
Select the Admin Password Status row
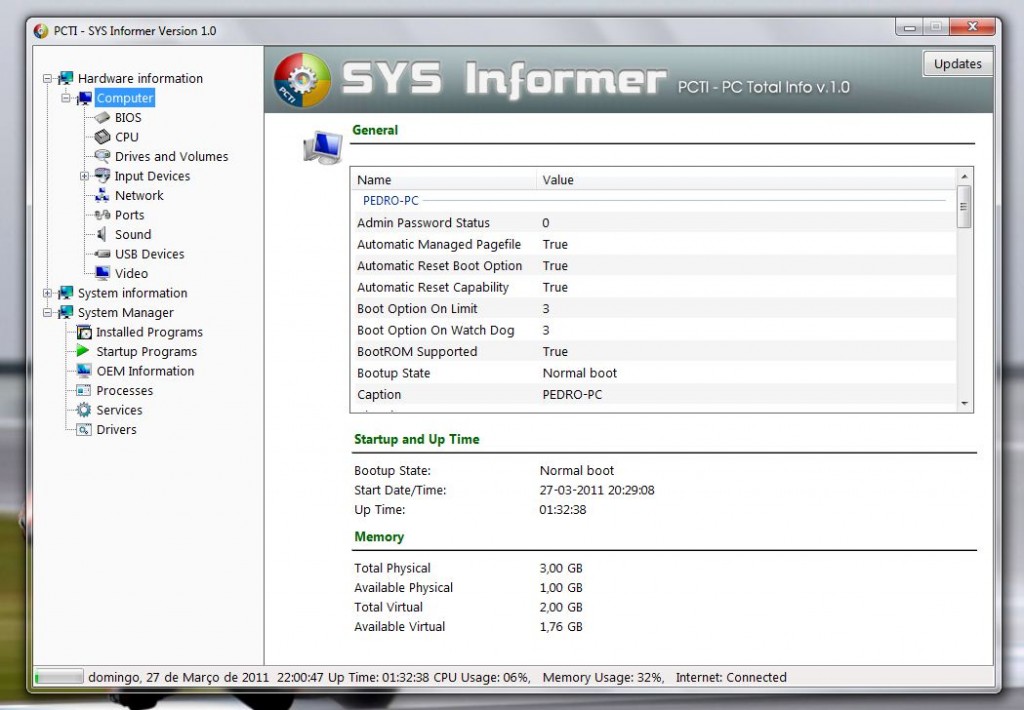653,223
